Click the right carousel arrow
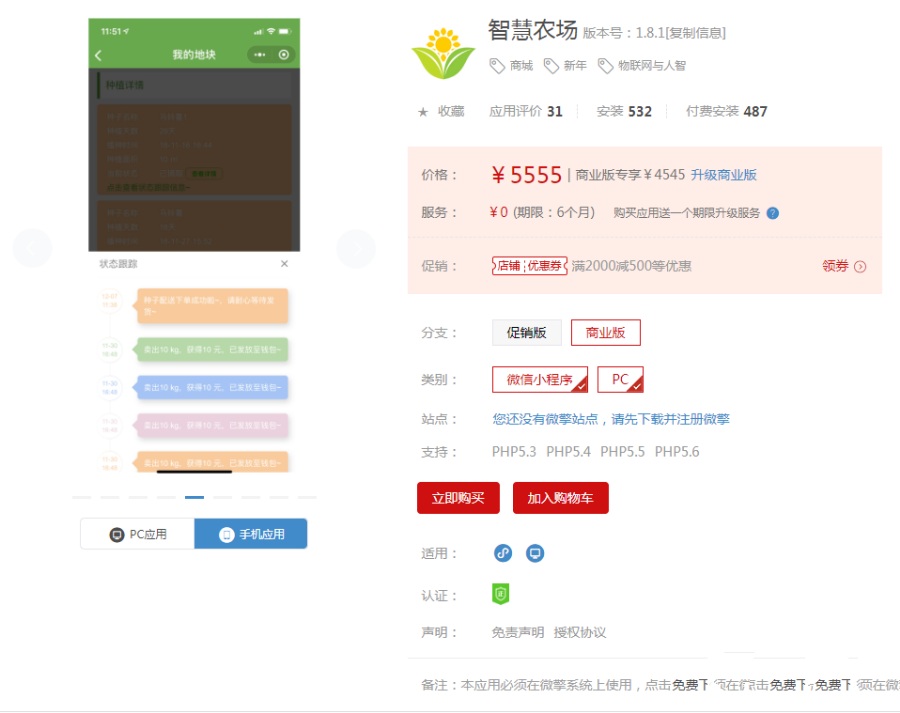Image resolution: width=900 pixels, height=713 pixels. click(x=357, y=247)
